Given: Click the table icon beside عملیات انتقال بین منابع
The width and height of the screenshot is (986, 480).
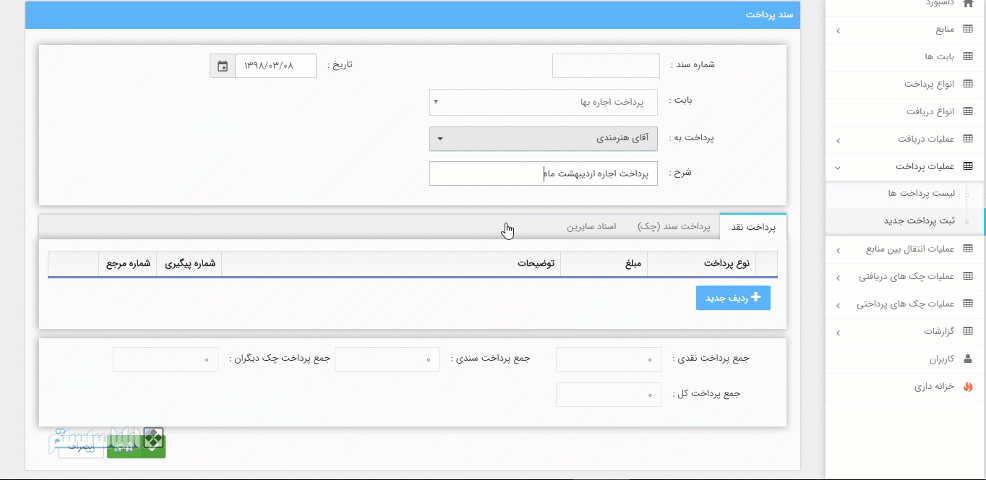Looking at the screenshot, I should point(968,249).
